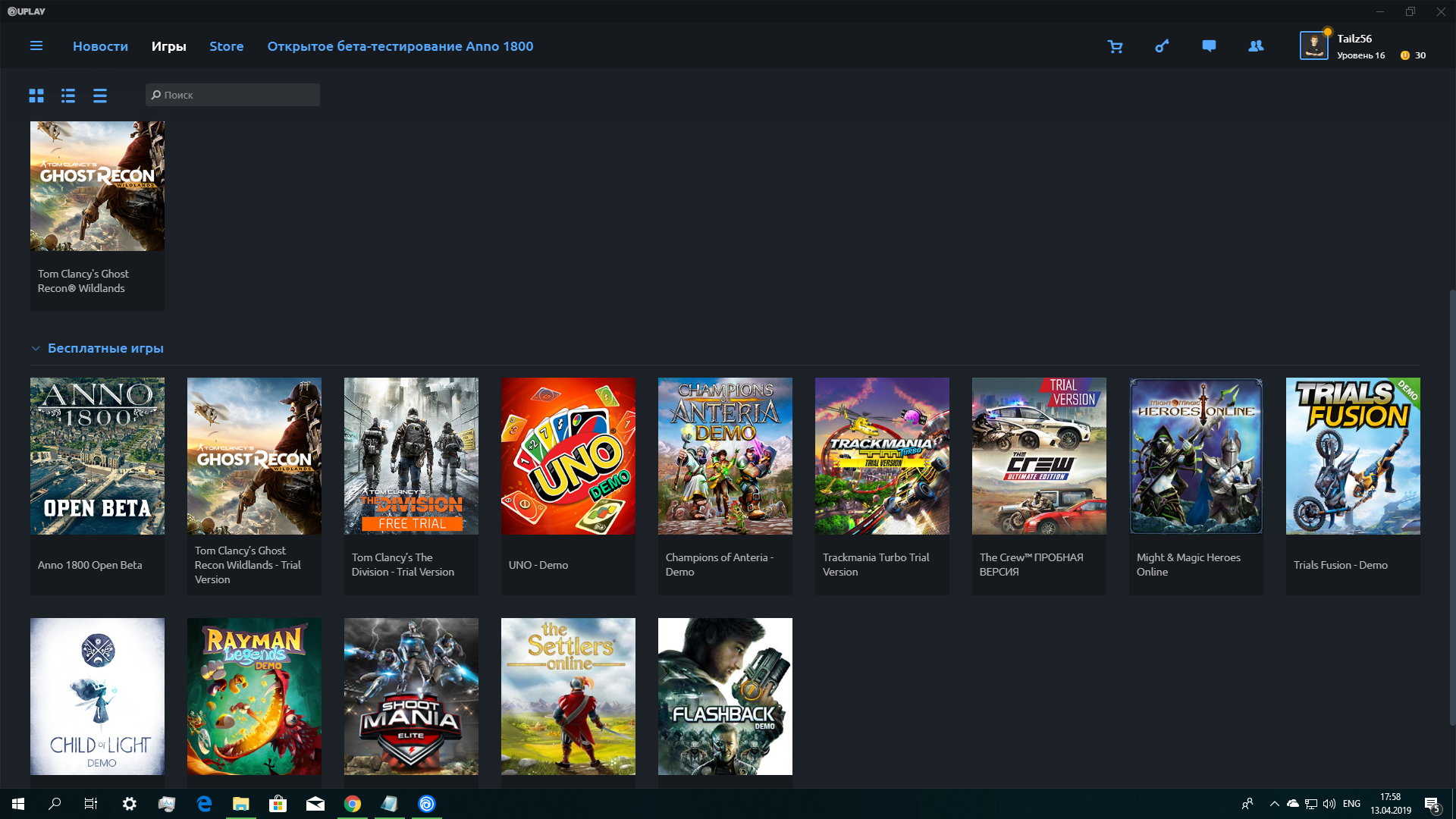
Task: Open volume control in system tray
Action: (x=1329, y=804)
